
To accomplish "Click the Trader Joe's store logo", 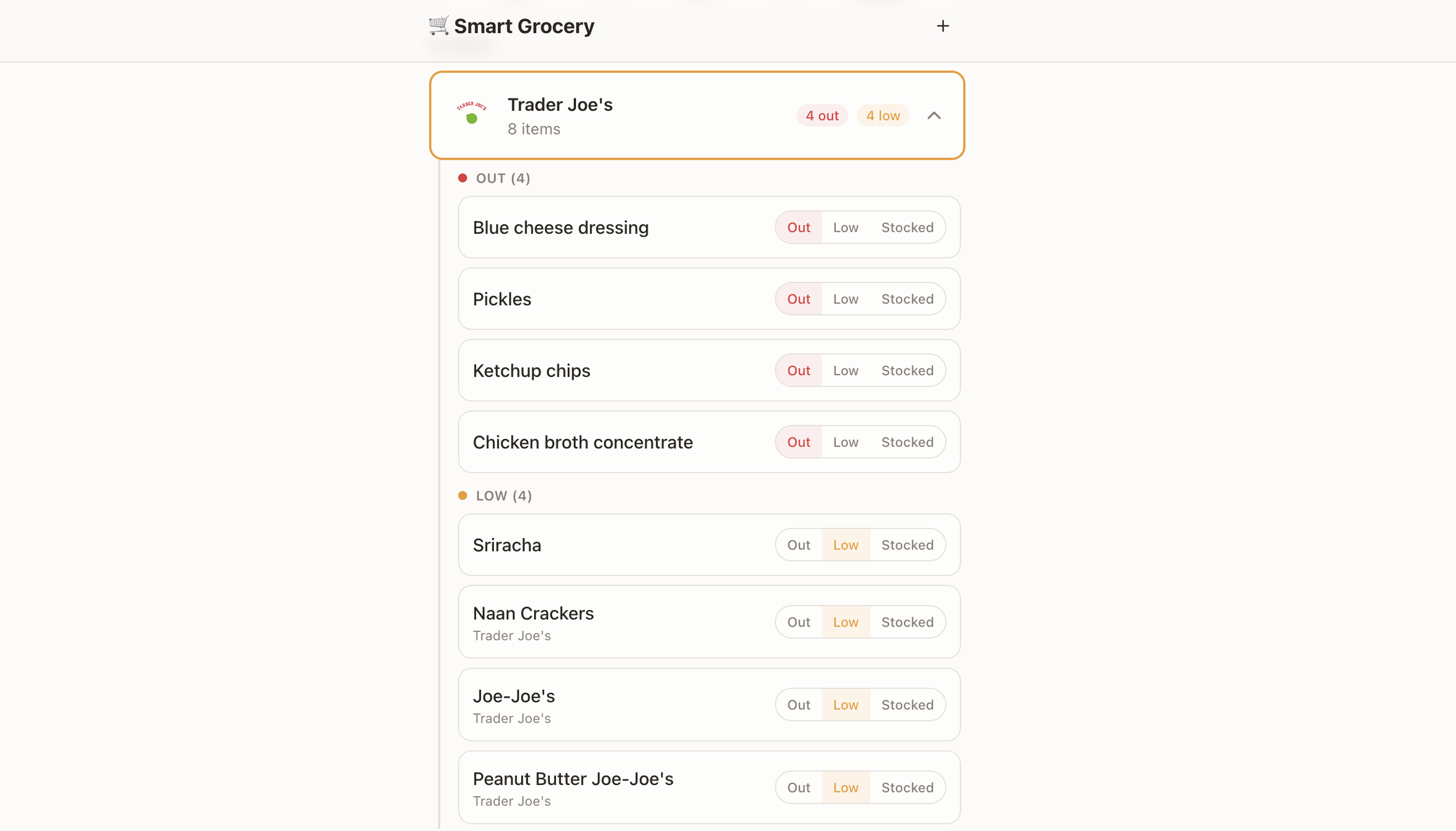I will (471, 114).
